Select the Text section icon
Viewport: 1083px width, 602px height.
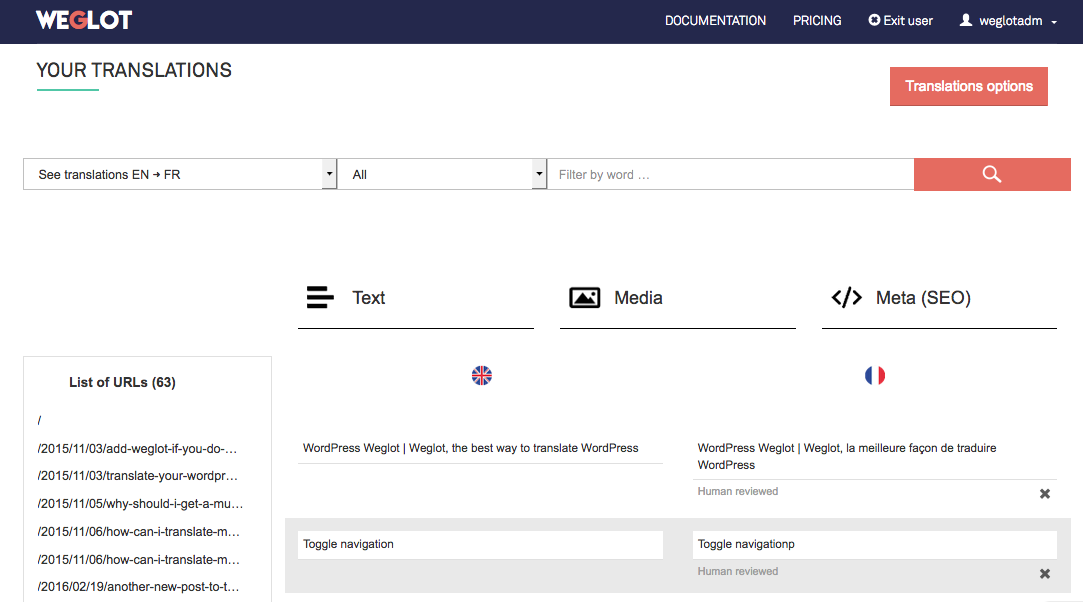[318, 297]
